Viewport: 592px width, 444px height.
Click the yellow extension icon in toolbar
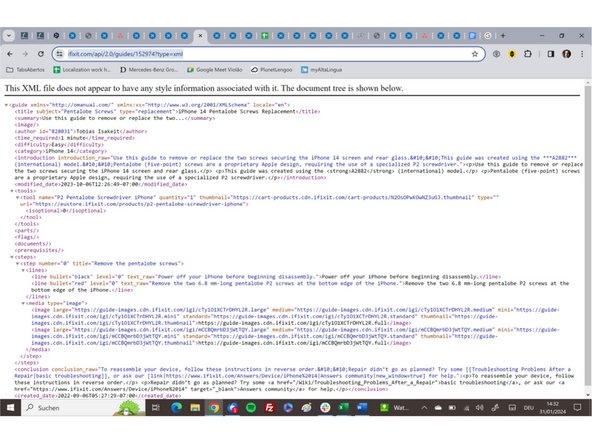coord(512,54)
